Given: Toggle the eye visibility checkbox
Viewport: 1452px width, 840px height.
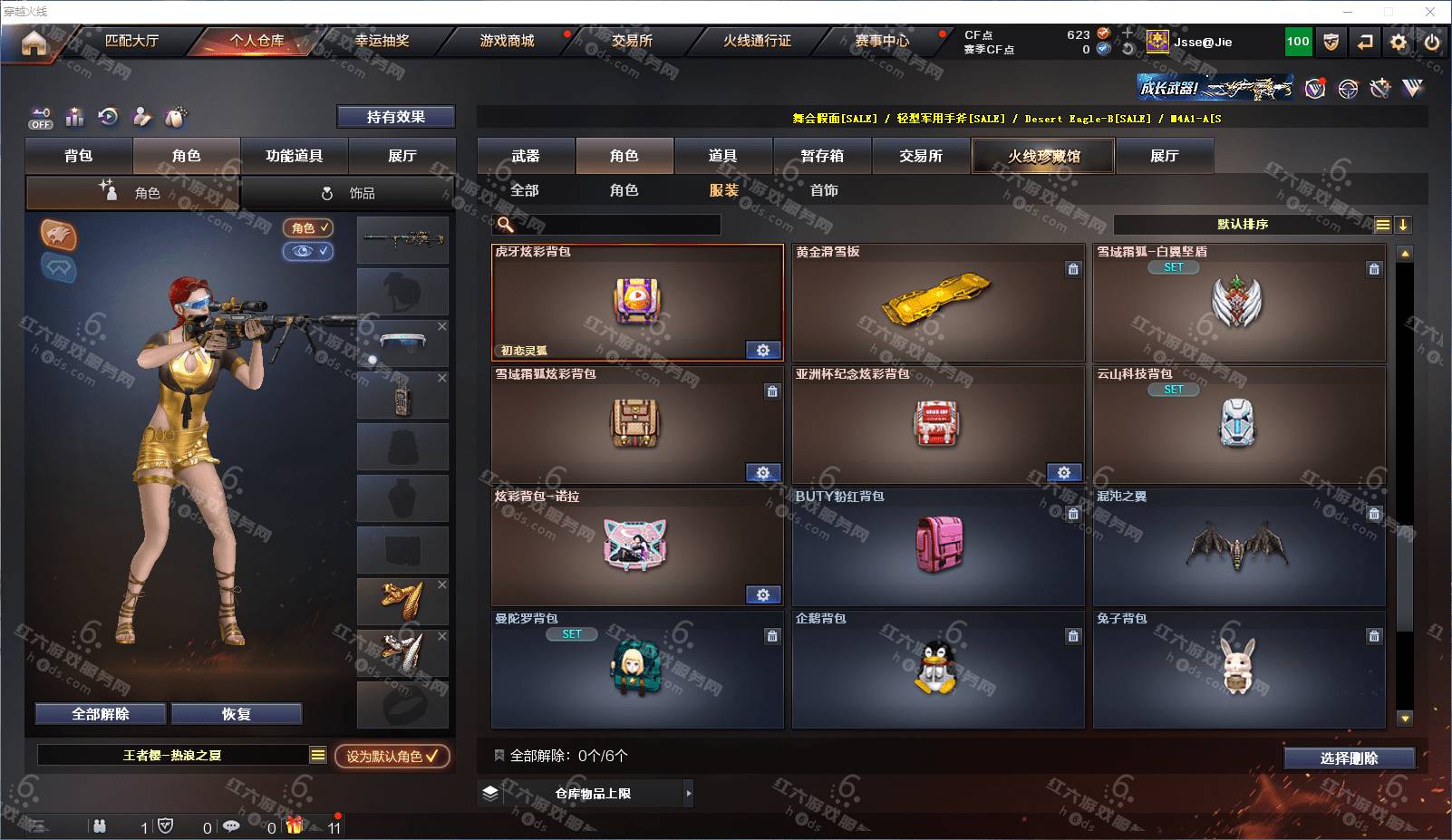Looking at the screenshot, I should click(308, 251).
